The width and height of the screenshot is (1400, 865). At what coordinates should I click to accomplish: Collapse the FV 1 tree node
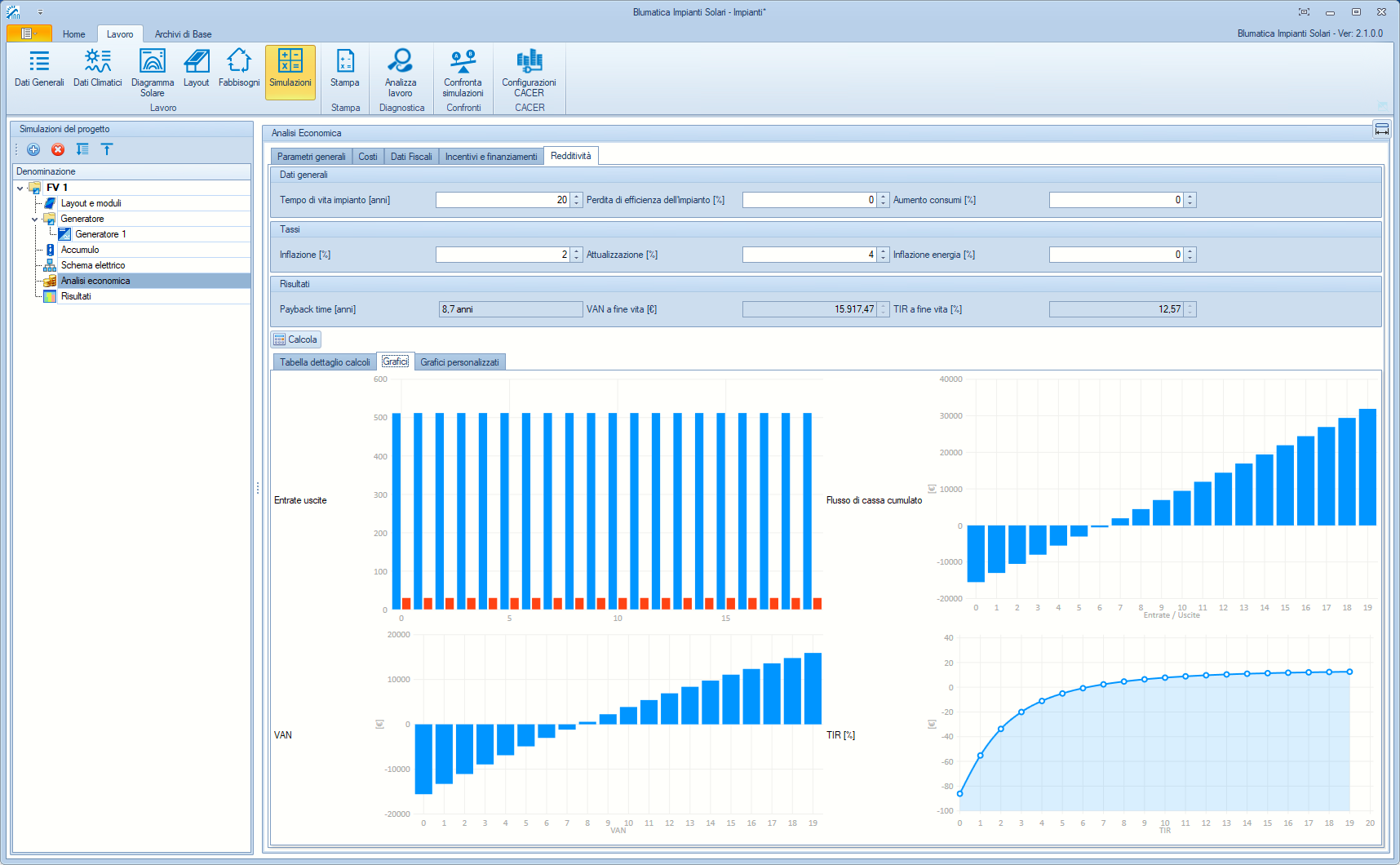(20, 188)
